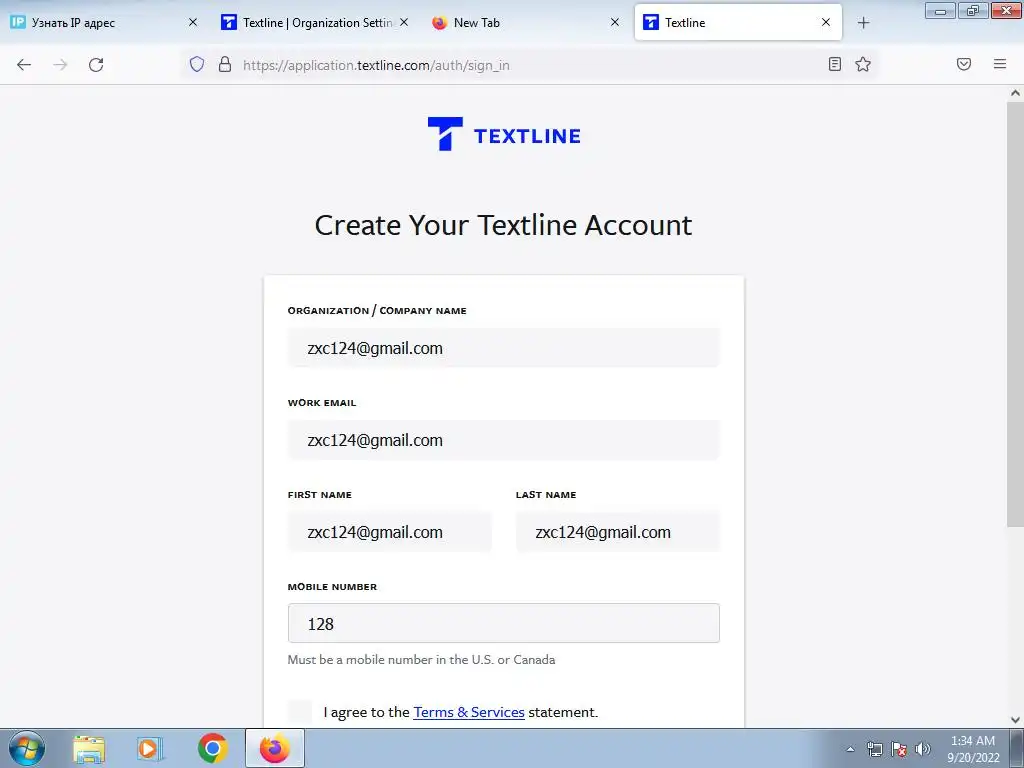This screenshot has width=1024, height=768.
Task: Click the 'WORK EMAIL' label
Action: click(322, 403)
